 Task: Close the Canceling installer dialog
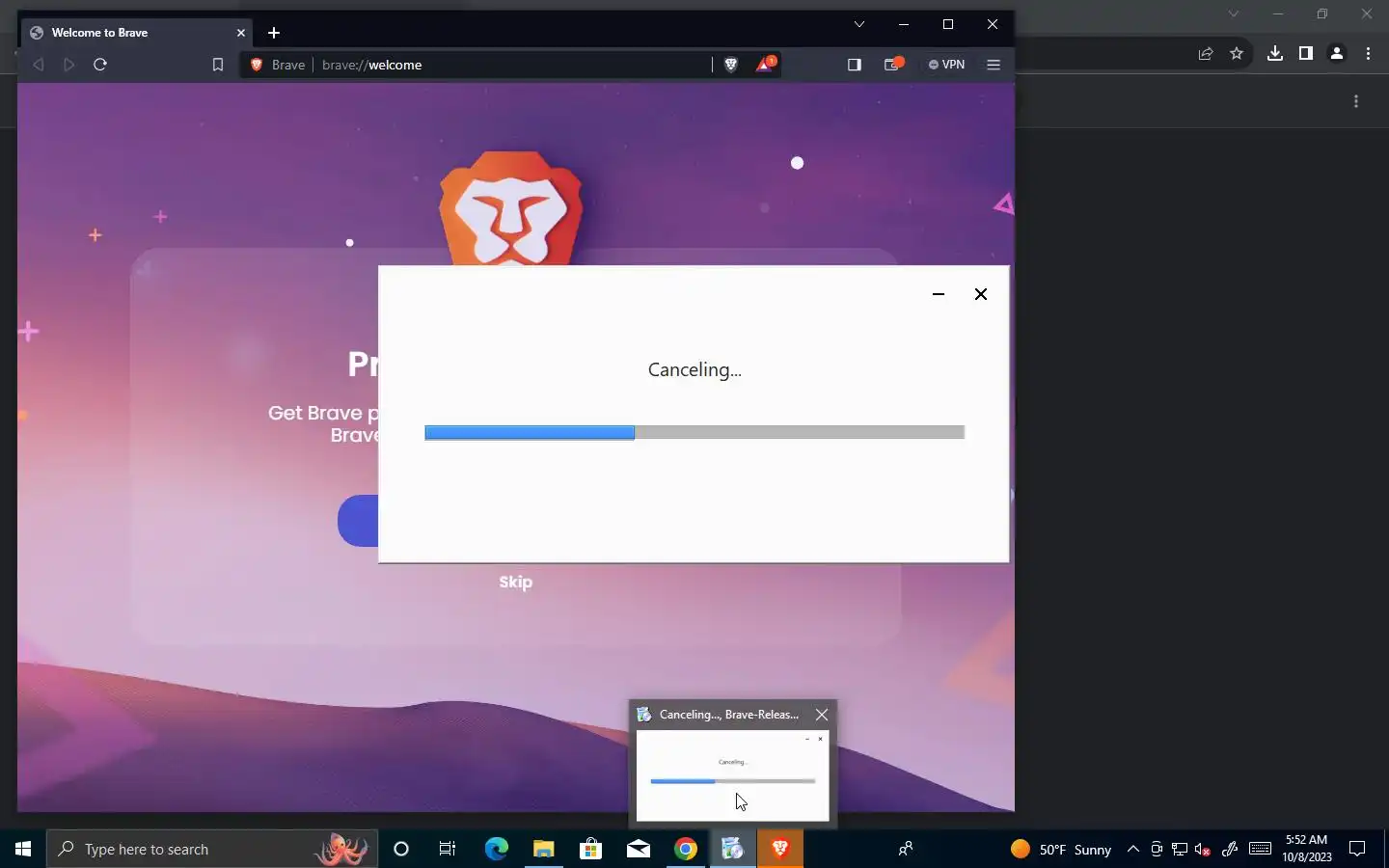pos(981,294)
